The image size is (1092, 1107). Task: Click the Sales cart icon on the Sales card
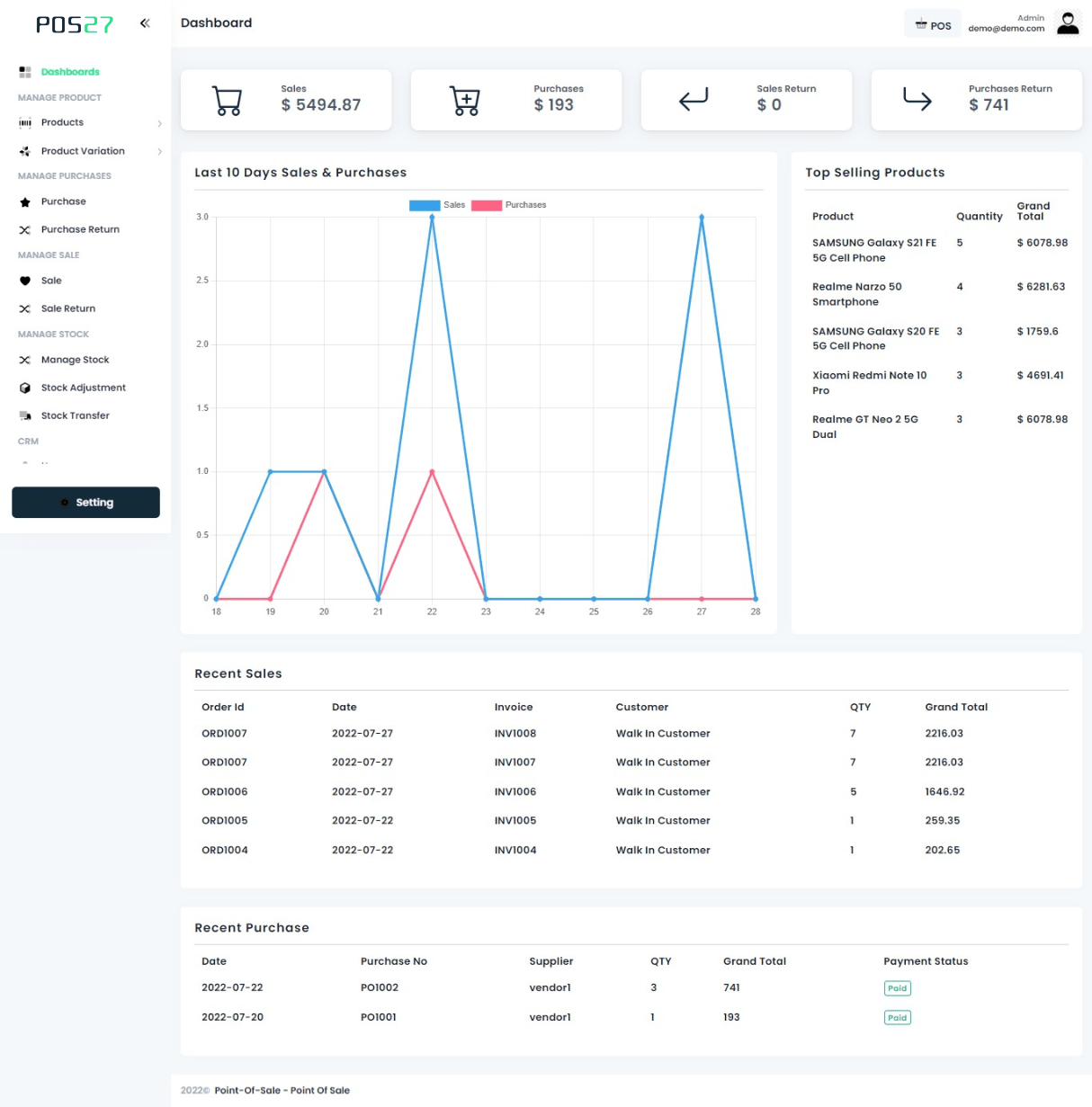click(227, 99)
